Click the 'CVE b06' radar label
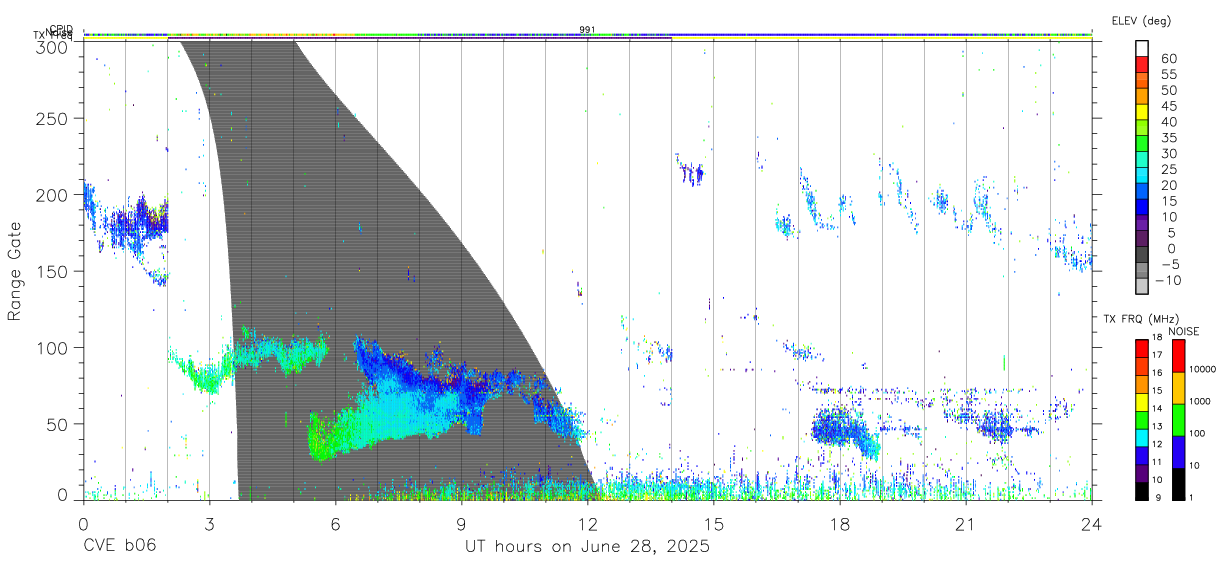This screenshot has width=1228, height=567. pyautogui.click(x=118, y=546)
